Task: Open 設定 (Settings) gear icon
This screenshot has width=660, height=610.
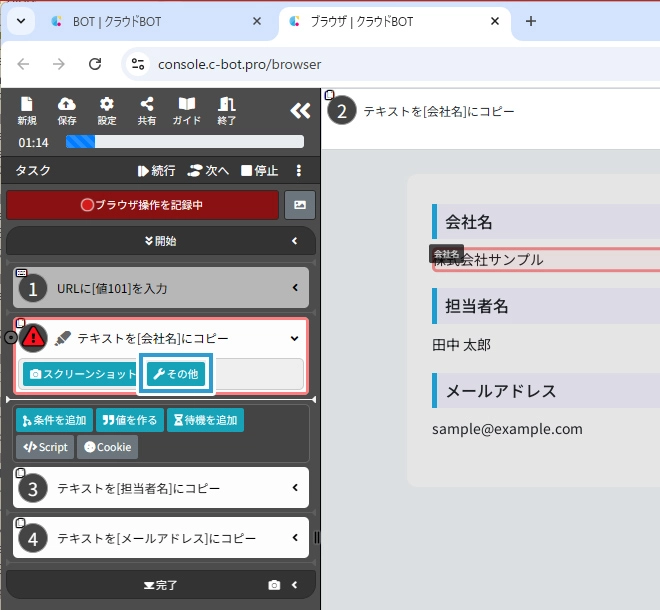Action: (x=107, y=110)
